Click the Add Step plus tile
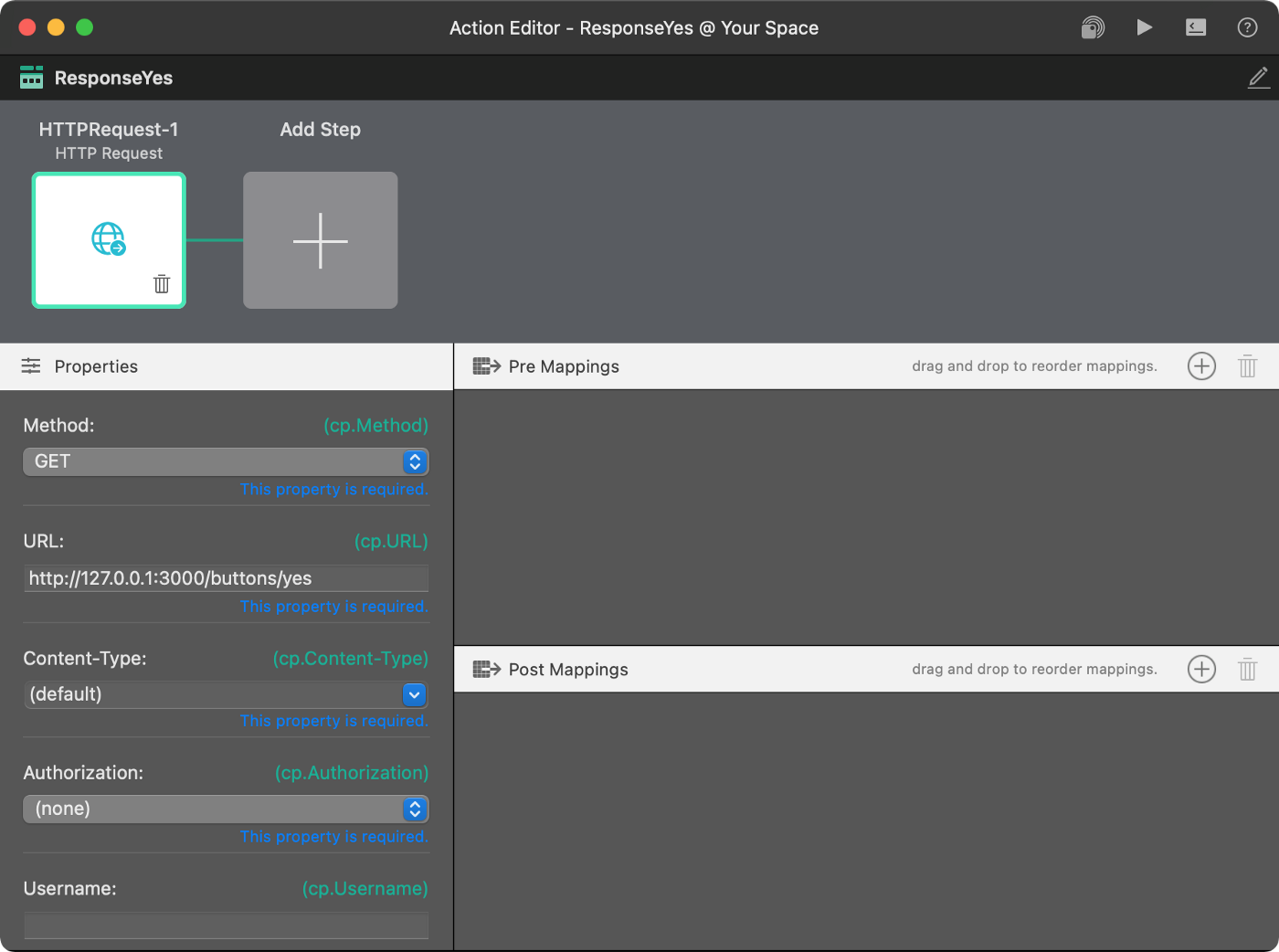 320,239
